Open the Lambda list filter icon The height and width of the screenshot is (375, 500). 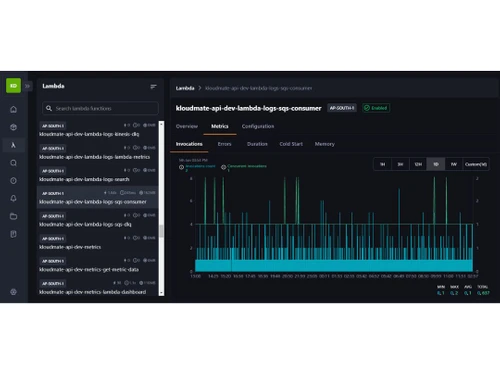(153, 87)
